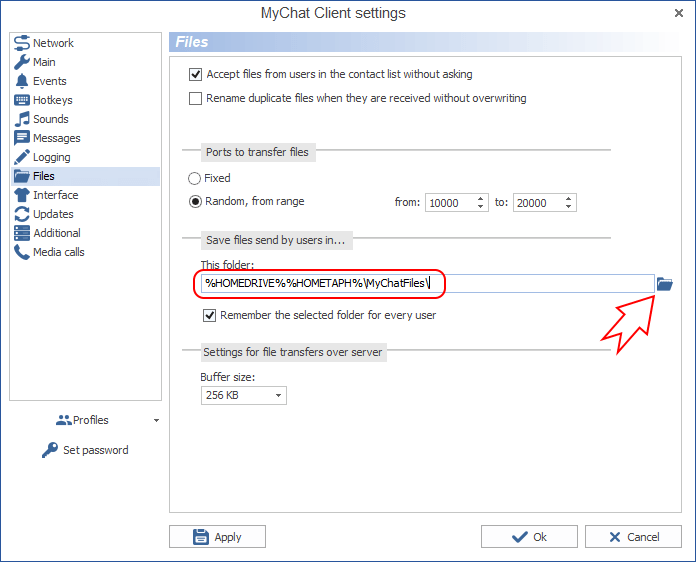The width and height of the screenshot is (696, 562).
Task: Go to Main settings section
Action: point(85,62)
